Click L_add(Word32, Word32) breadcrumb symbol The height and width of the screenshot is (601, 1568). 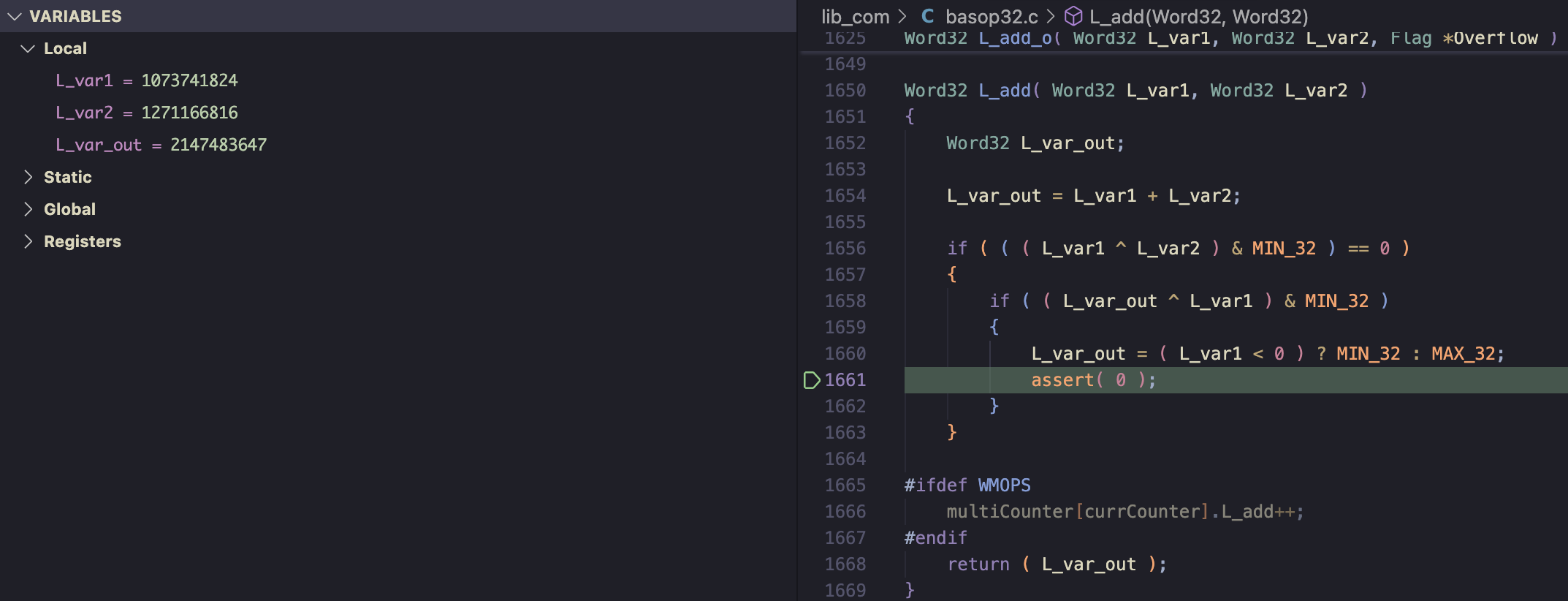[1198, 16]
